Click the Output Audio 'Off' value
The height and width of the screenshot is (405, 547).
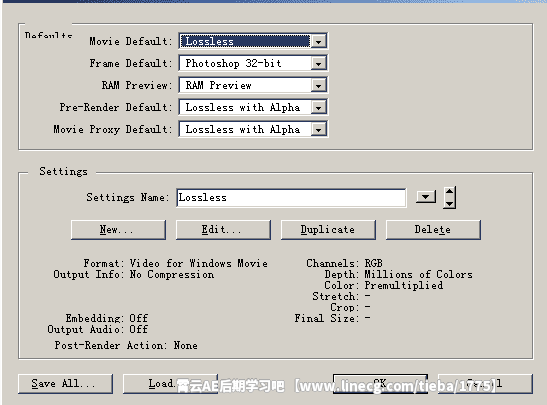tap(138, 329)
